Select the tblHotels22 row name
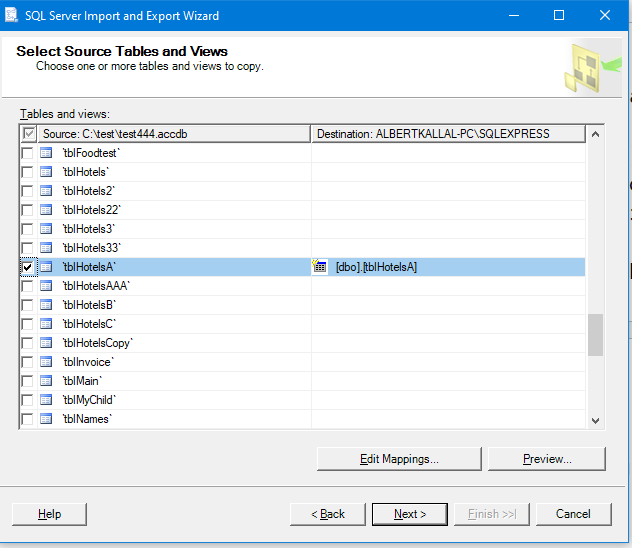Viewport: 632px width, 548px height. click(91, 210)
